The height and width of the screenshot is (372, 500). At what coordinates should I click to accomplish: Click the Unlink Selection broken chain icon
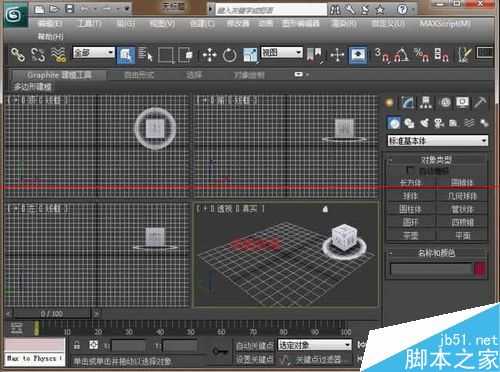point(38,55)
